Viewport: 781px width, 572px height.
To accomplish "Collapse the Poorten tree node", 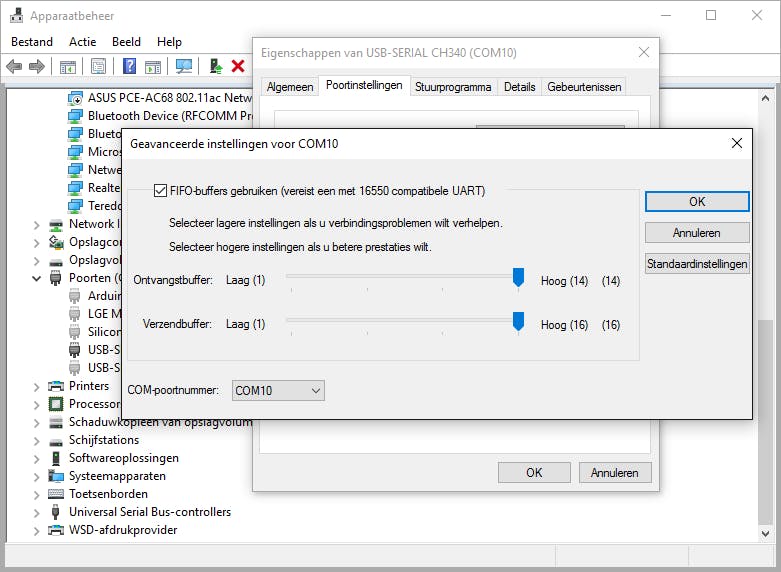I will point(36,278).
